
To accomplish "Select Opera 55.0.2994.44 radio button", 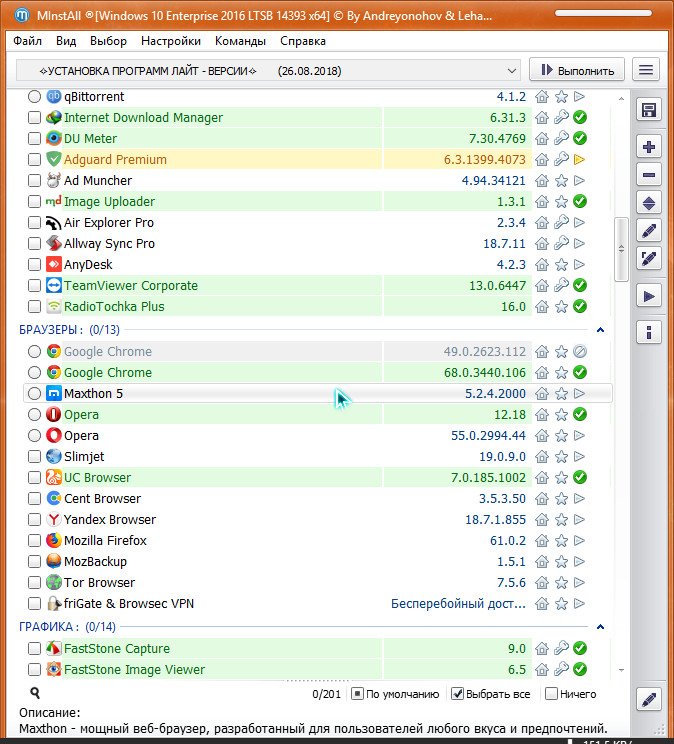I will pos(34,435).
